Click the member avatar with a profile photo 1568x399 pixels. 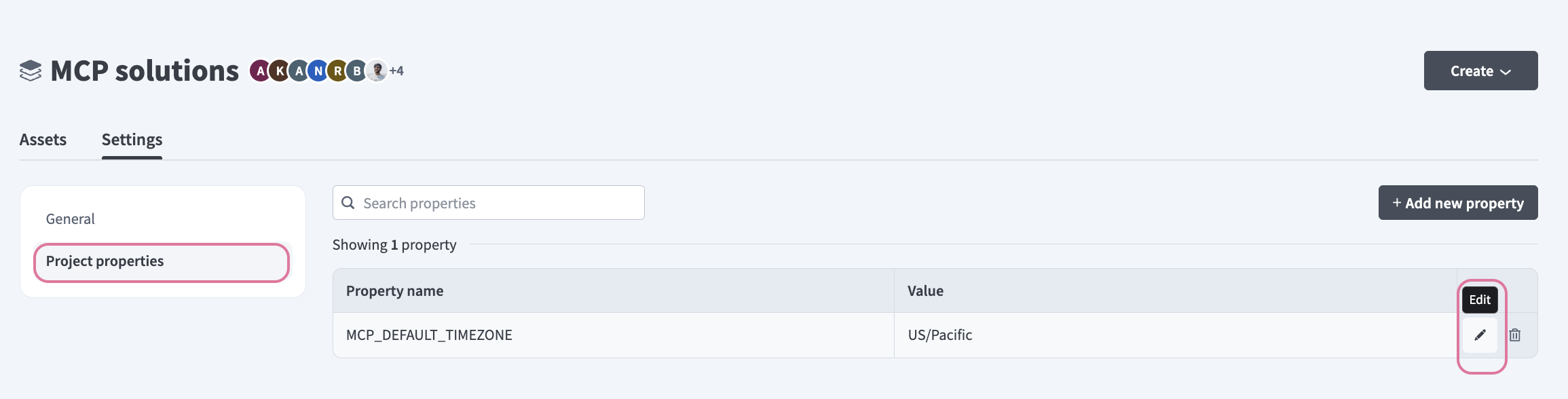click(377, 71)
